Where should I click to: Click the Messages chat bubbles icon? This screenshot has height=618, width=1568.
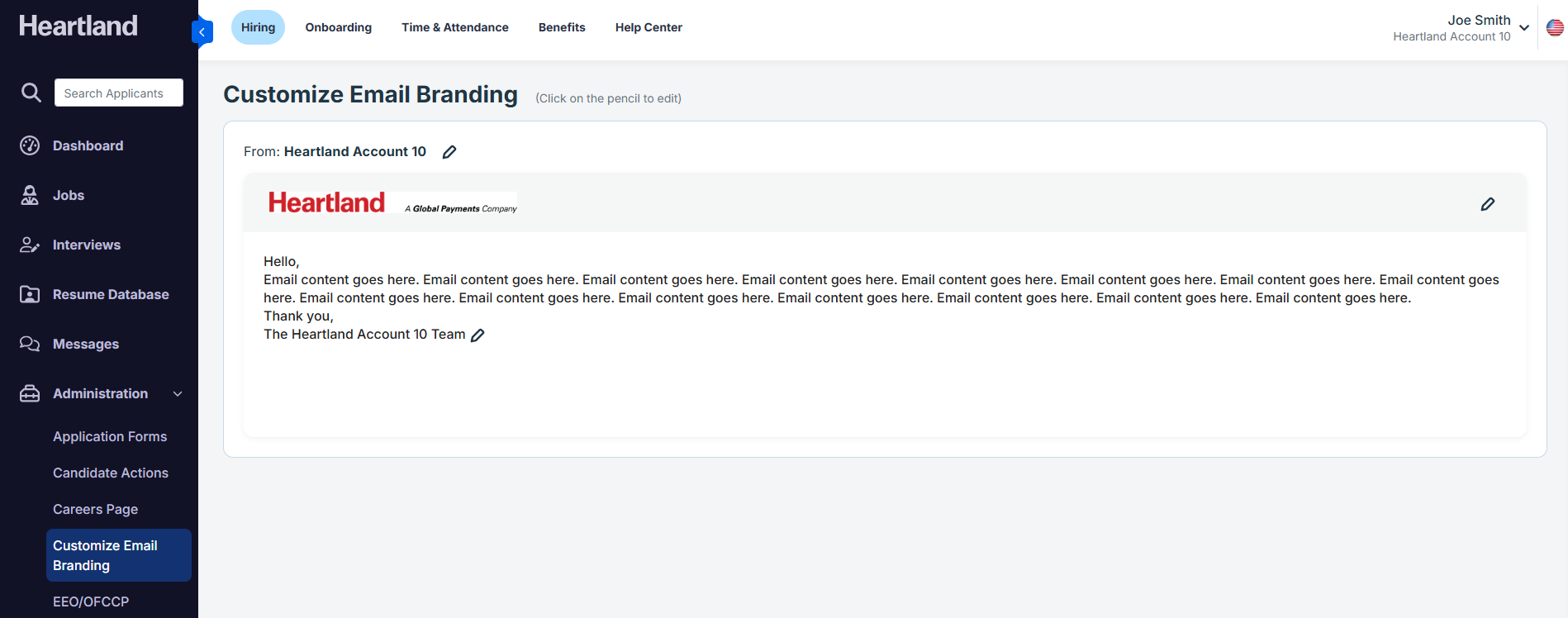[30, 344]
